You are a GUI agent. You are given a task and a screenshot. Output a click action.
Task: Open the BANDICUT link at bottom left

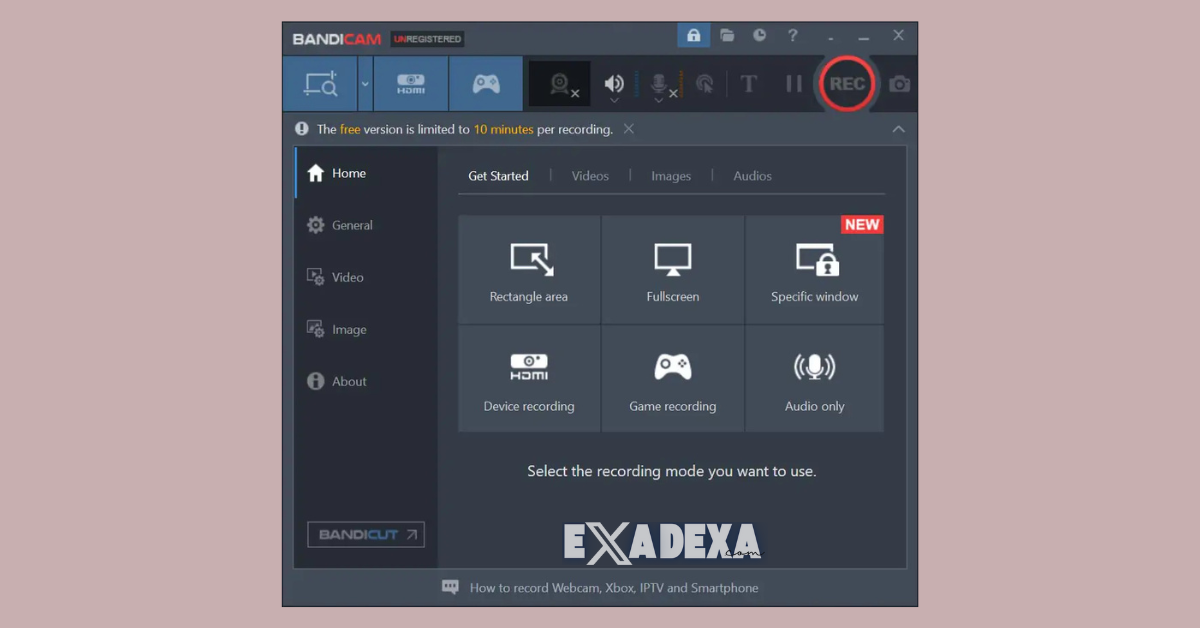(x=365, y=534)
